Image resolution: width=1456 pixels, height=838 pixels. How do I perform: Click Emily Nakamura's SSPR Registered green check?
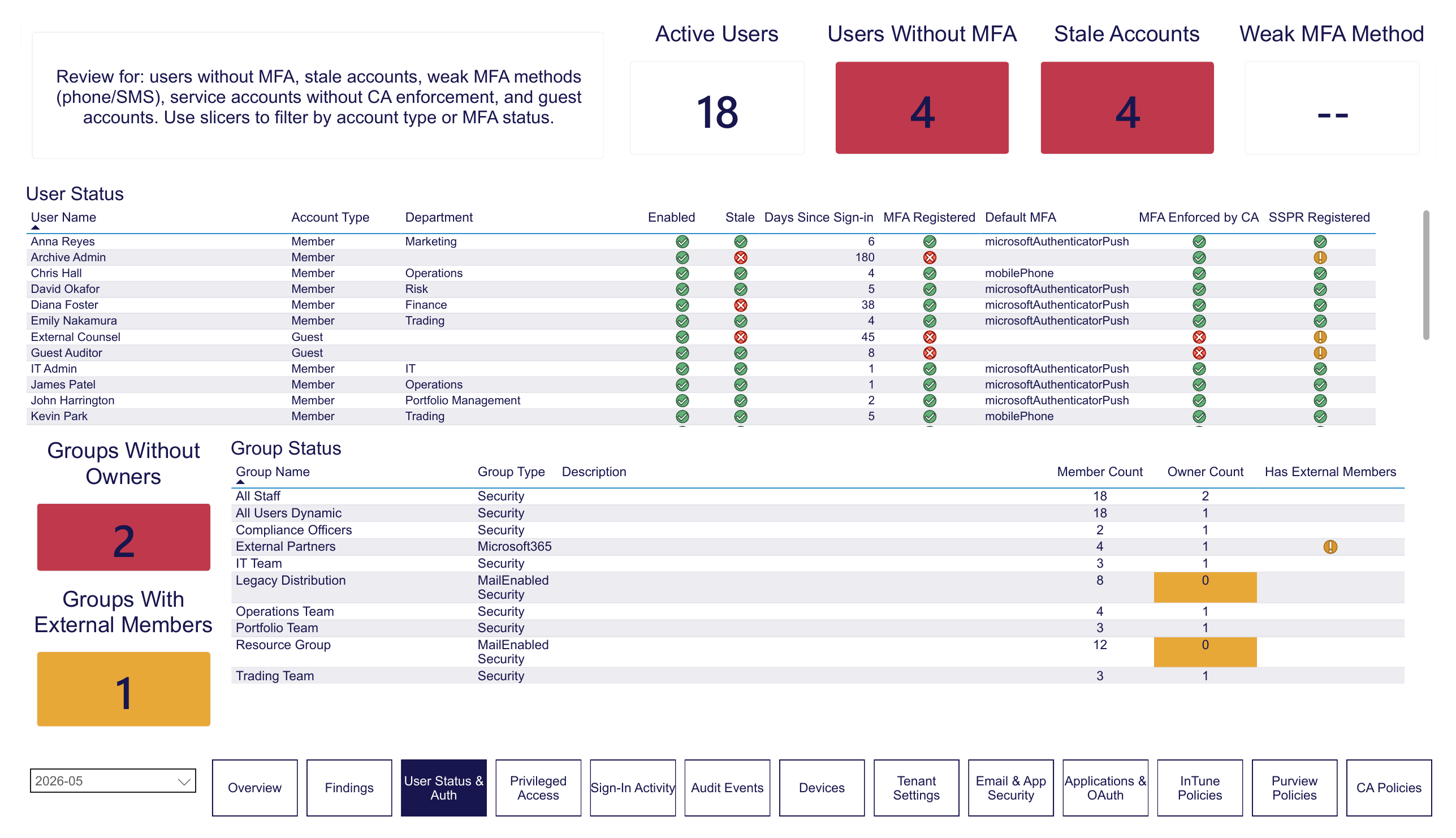pos(1319,321)
